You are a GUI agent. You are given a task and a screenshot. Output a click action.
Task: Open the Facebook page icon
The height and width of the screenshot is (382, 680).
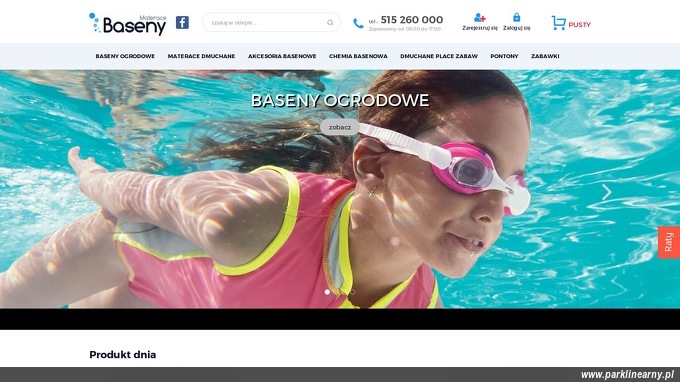(182, 23)
